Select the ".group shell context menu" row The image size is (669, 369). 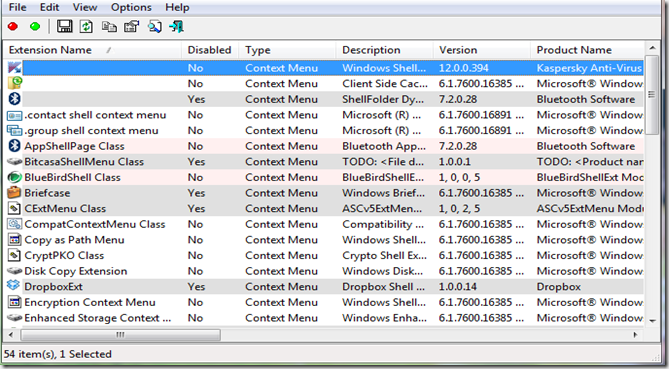point(323,131)
